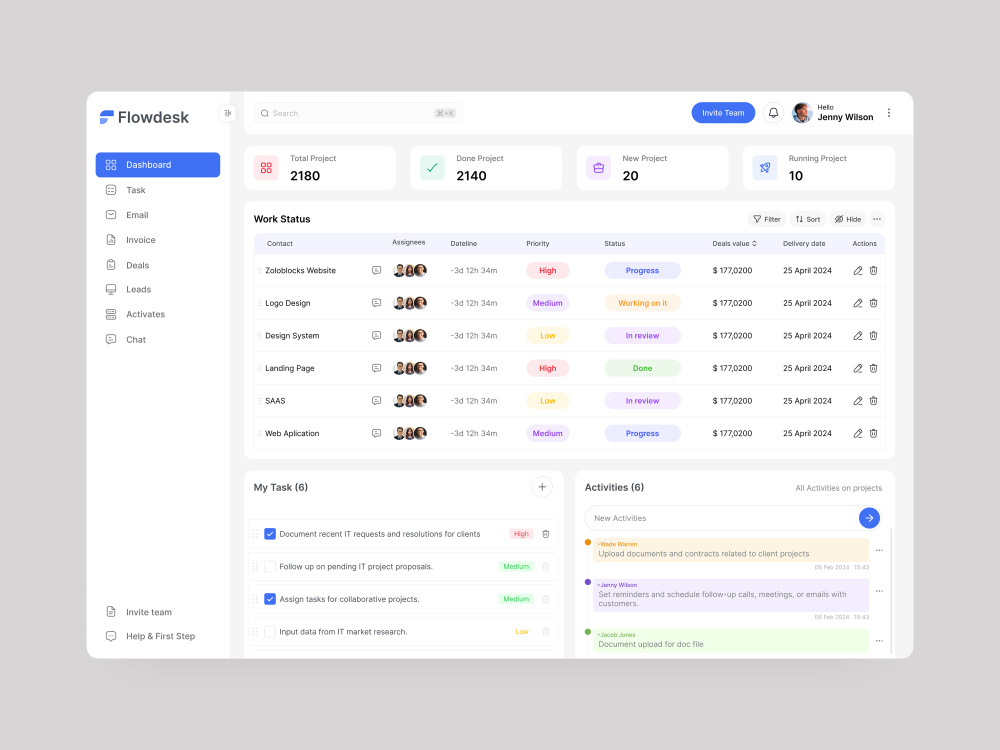Go to Dashboard in sidebar
The image size is (1000, 750).
coord(158,165)
